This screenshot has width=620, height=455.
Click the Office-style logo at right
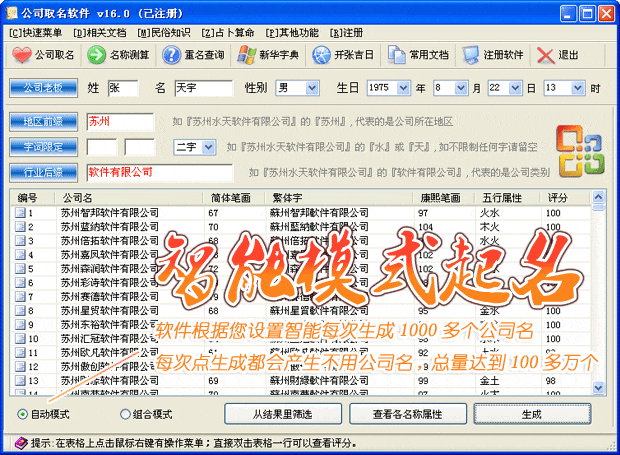click(580, 151)
